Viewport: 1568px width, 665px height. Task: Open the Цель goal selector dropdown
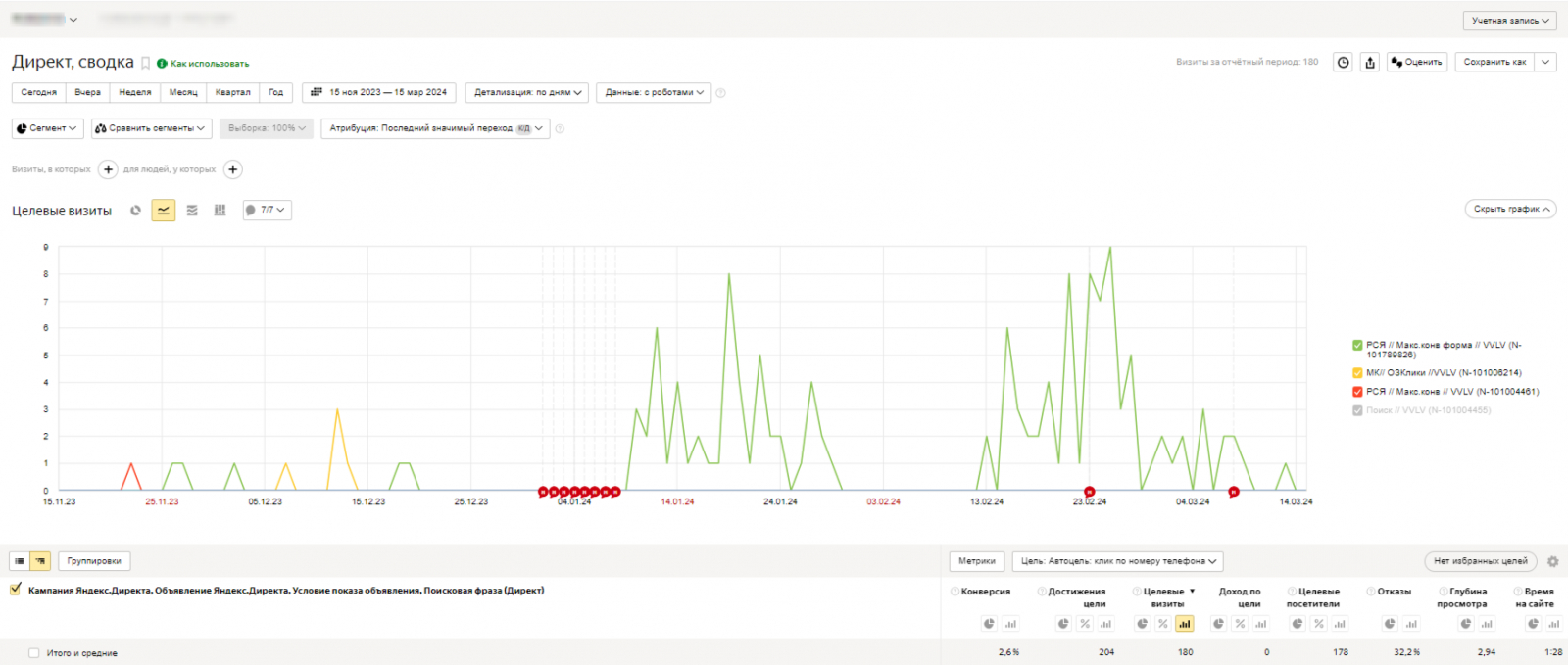[x=1117, y=561]
